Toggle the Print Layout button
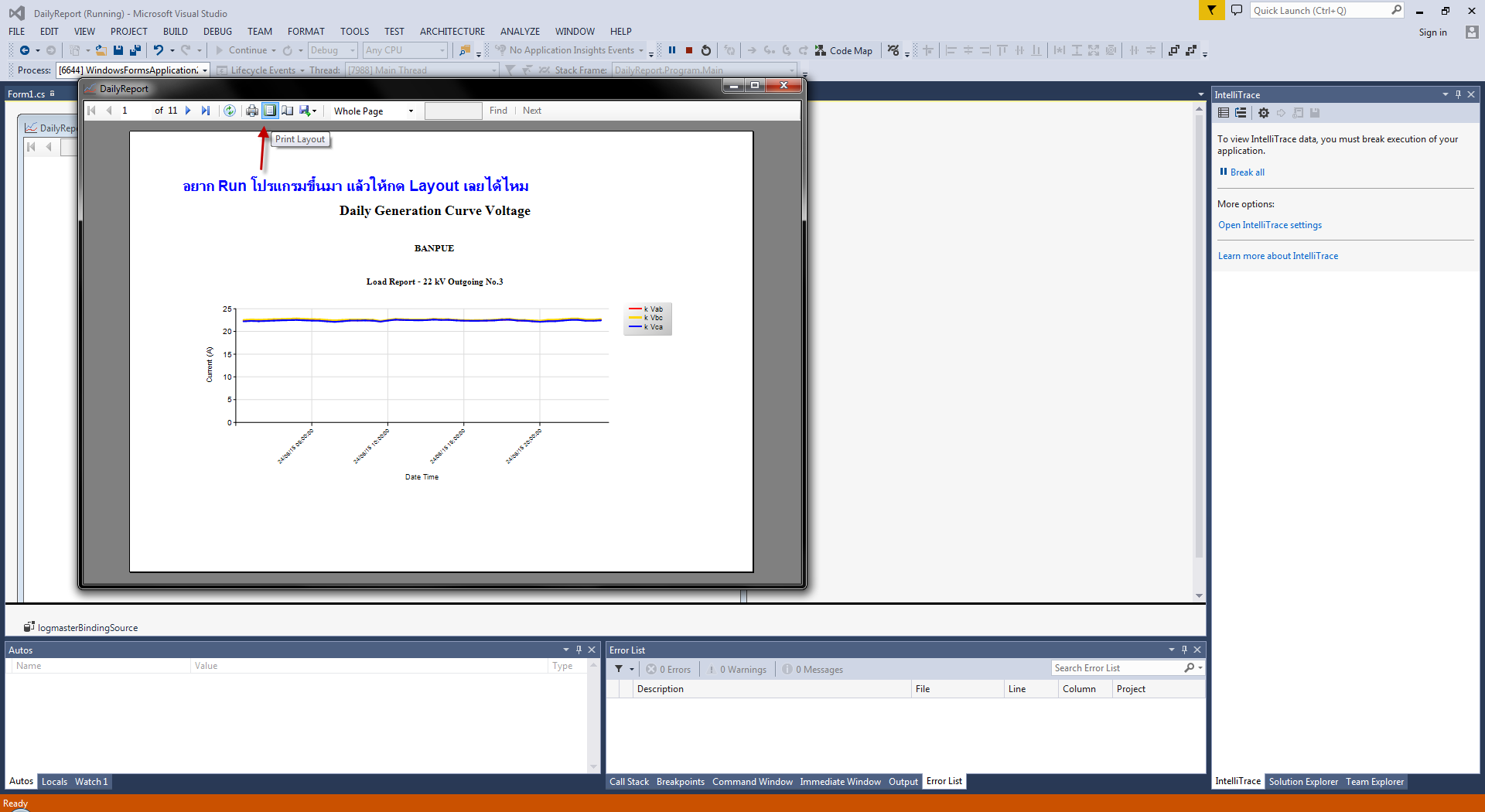Image resolution: width=1485 pixels, height=812 pixels. (x=270, y=111)
